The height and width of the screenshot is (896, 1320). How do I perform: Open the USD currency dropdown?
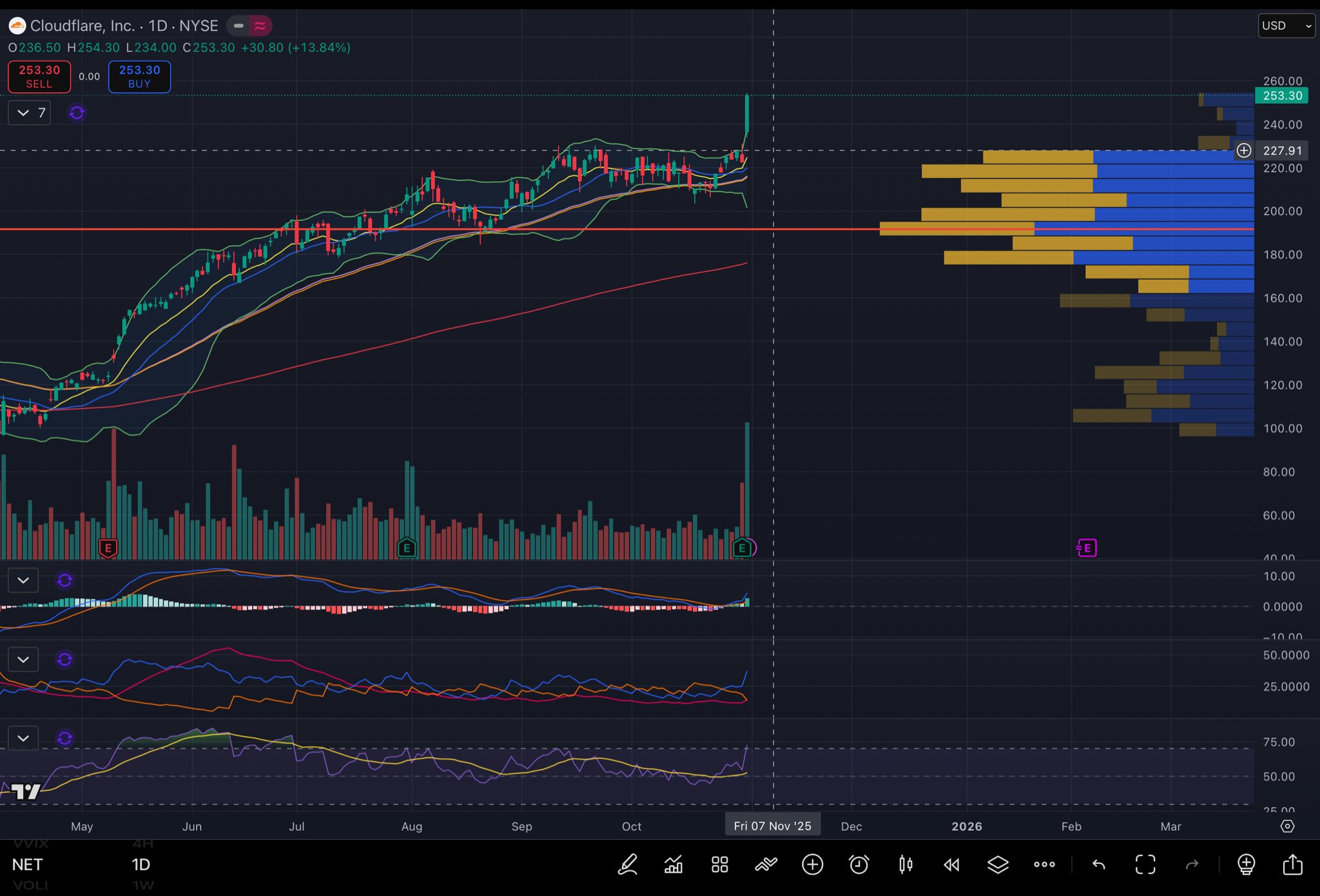click(x=1286, y=26)
